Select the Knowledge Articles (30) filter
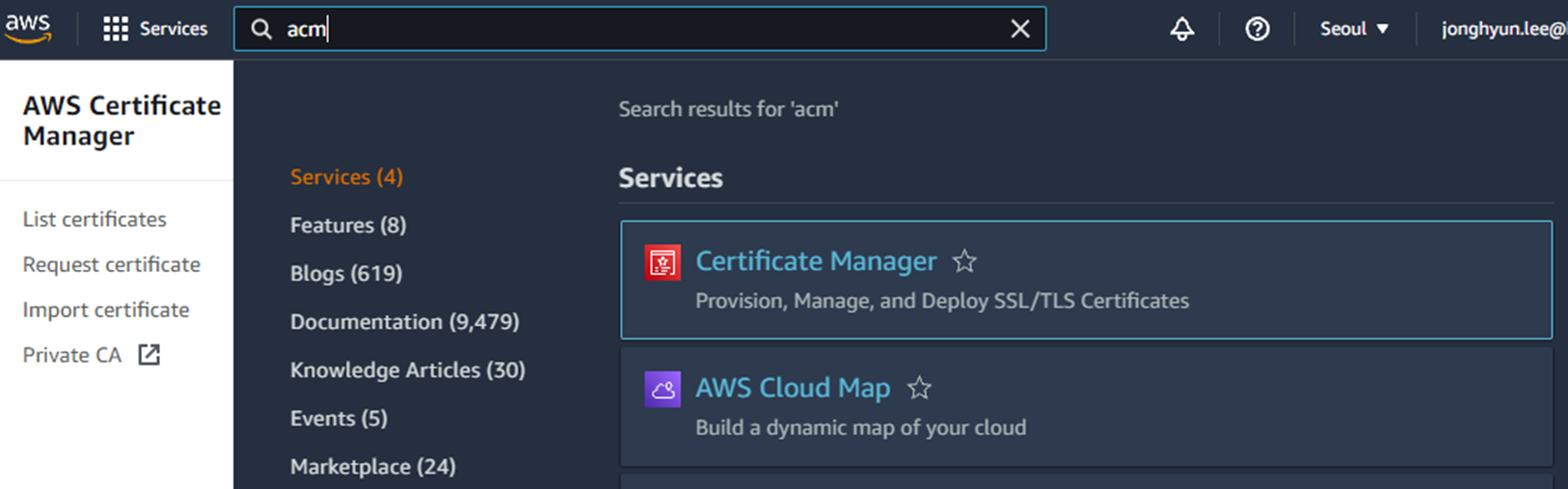The image size is (1568, 489). (x=408, y=369)
